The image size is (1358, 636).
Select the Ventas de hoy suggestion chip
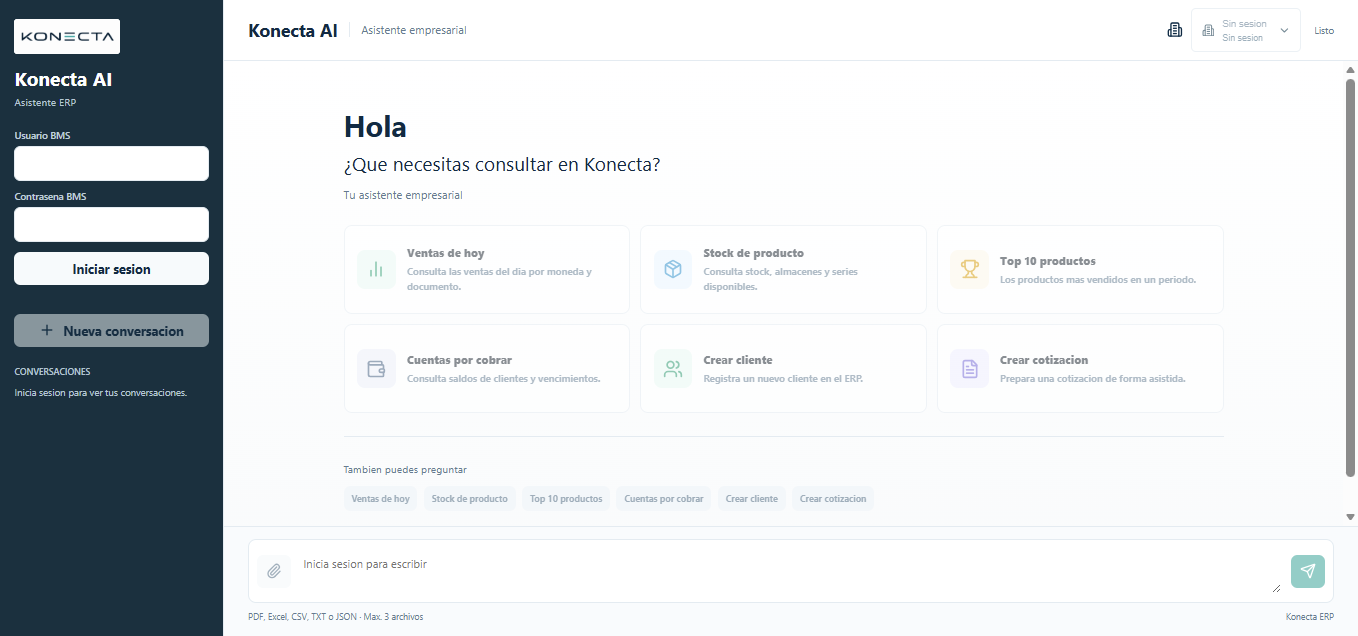380,498
